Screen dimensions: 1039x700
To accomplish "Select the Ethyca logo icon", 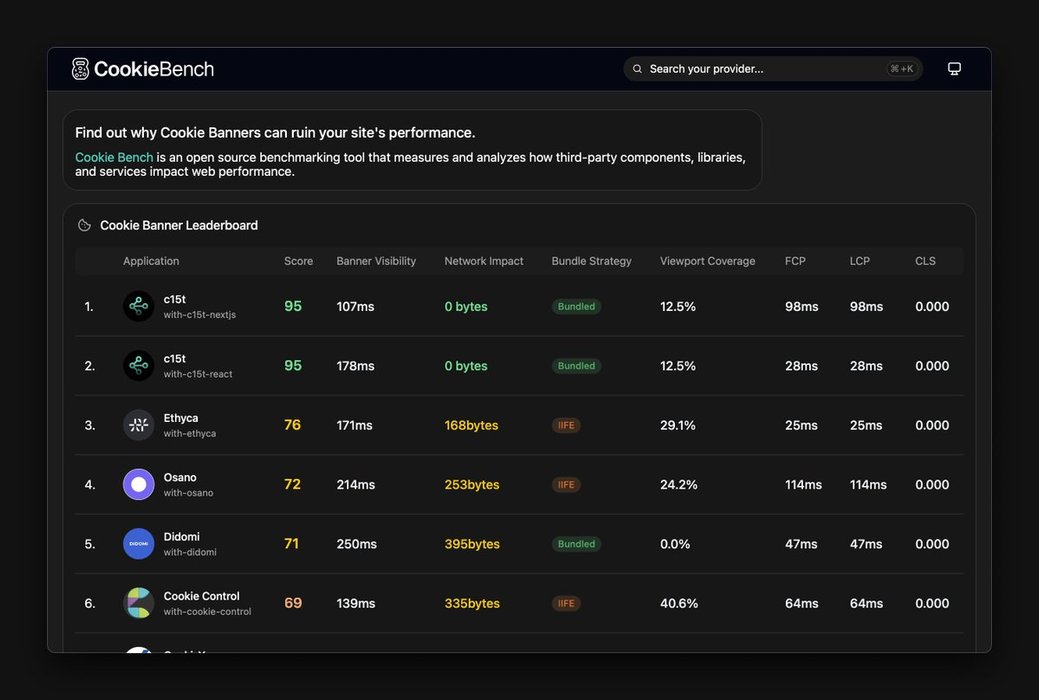I will 138,425.
